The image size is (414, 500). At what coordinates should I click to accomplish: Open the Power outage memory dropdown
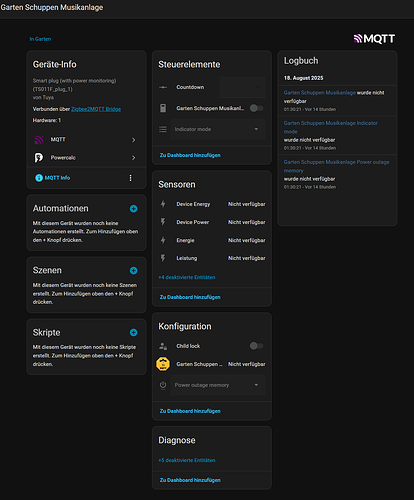click(x=218, y=385)
